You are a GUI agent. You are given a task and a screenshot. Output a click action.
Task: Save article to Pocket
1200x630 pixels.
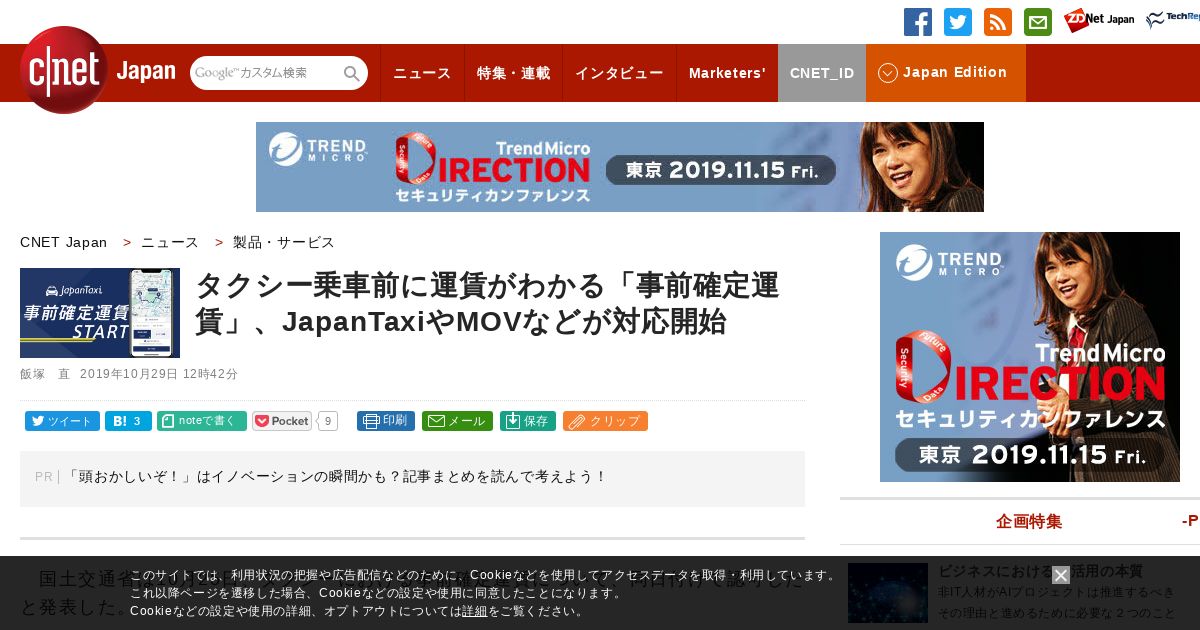pos(282,421)
